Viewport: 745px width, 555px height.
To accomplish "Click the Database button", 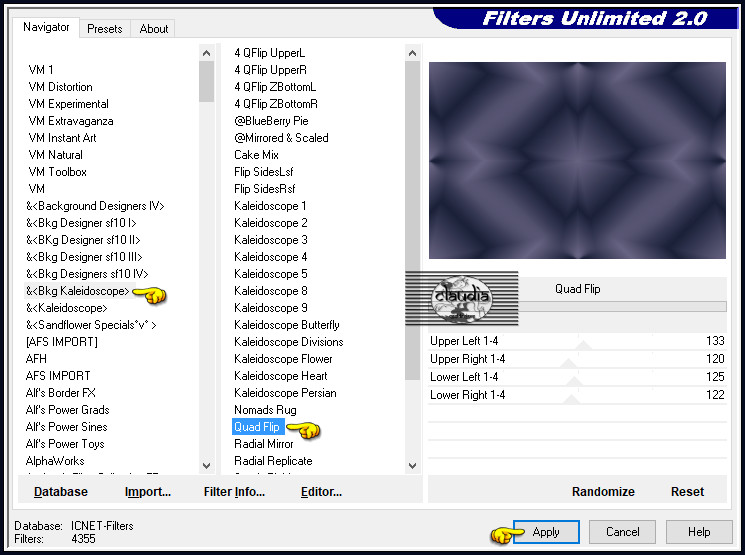I will (61, 492).
